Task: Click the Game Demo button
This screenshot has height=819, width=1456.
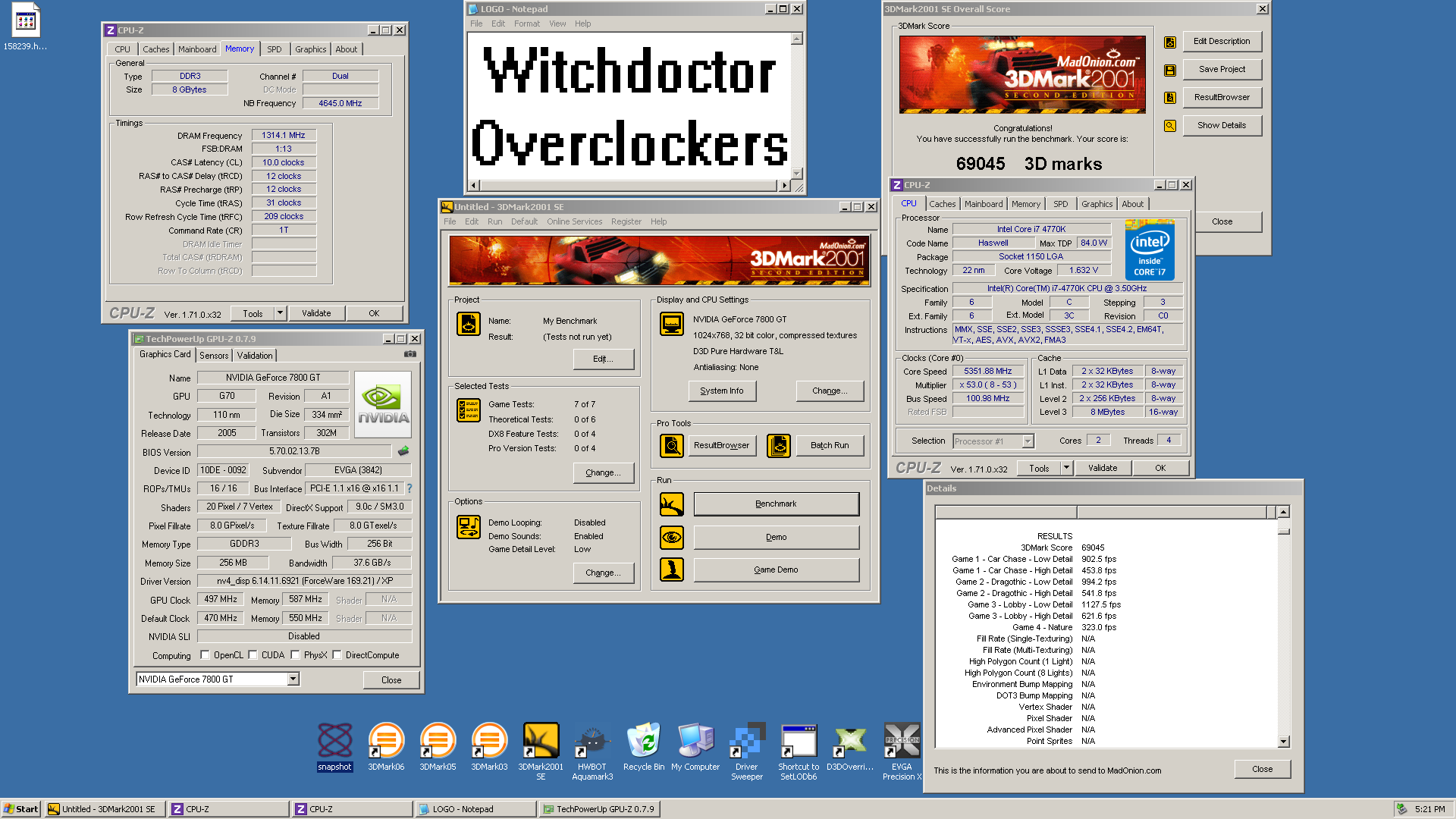Action: click(777, 570)
